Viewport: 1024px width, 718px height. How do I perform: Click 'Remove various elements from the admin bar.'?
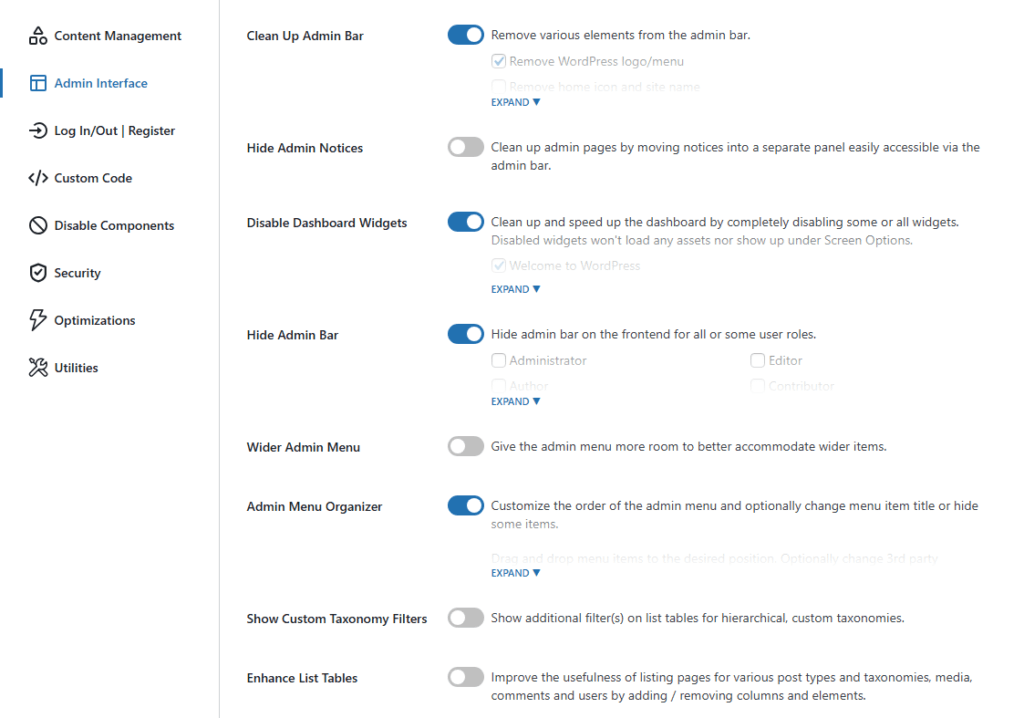(620, 35)
